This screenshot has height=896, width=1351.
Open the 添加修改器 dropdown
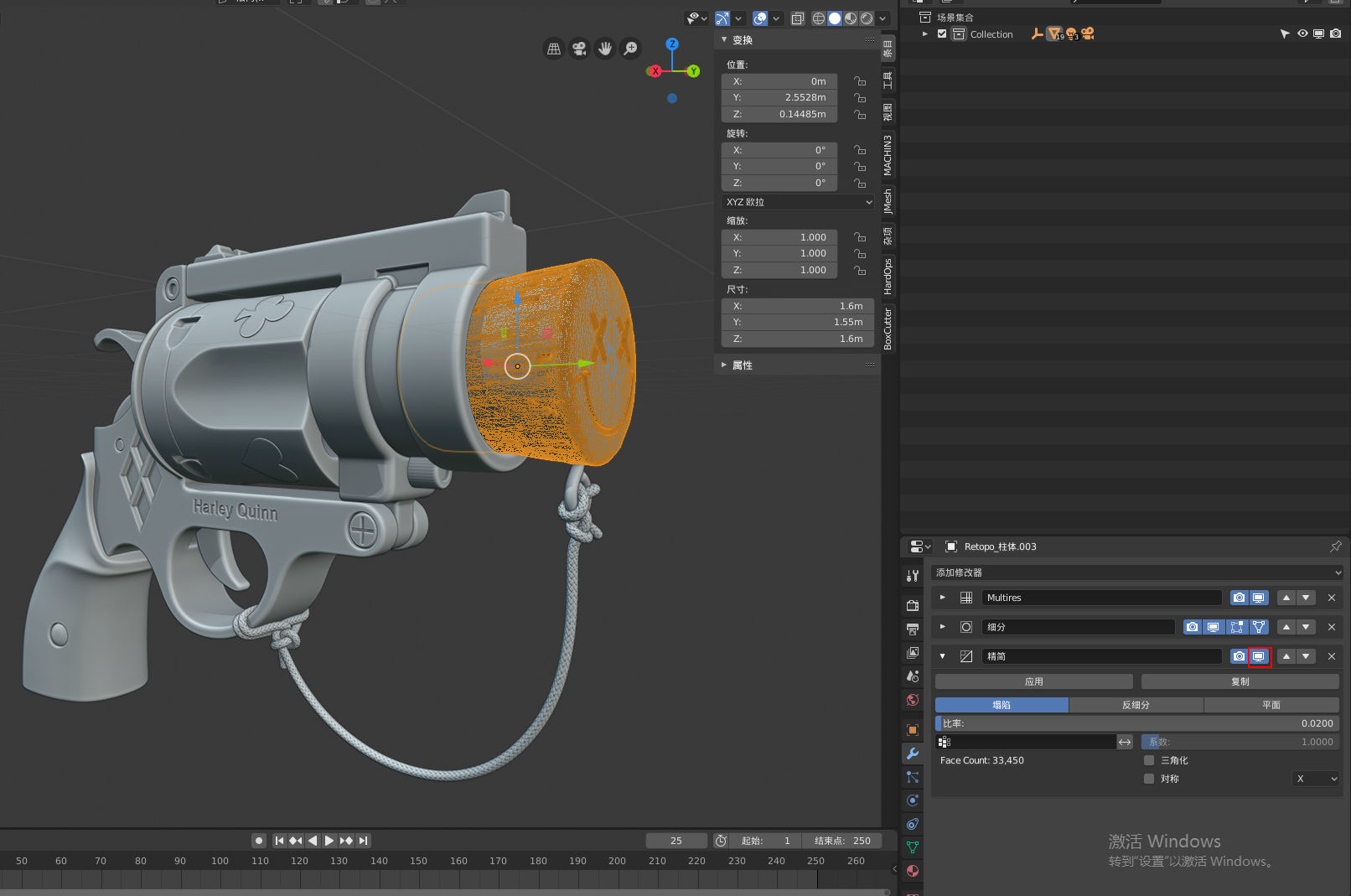pyautogui.click(x=1138, y=572)
